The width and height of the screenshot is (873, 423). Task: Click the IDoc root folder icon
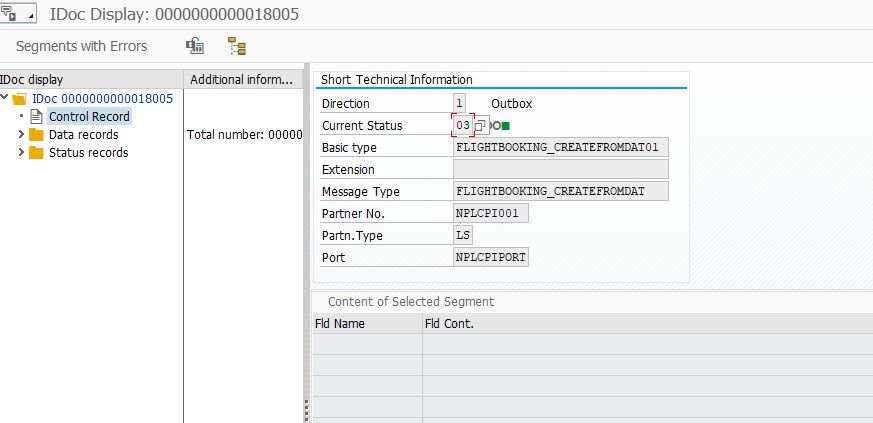click(x=19, y=99)
